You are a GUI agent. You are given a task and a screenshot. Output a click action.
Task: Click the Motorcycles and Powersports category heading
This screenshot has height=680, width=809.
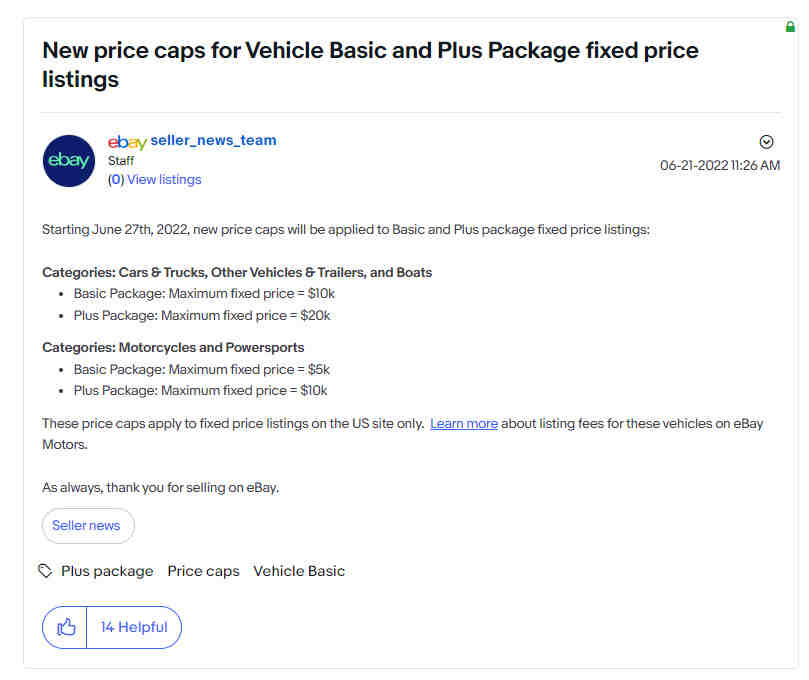(x=173, y=347)
